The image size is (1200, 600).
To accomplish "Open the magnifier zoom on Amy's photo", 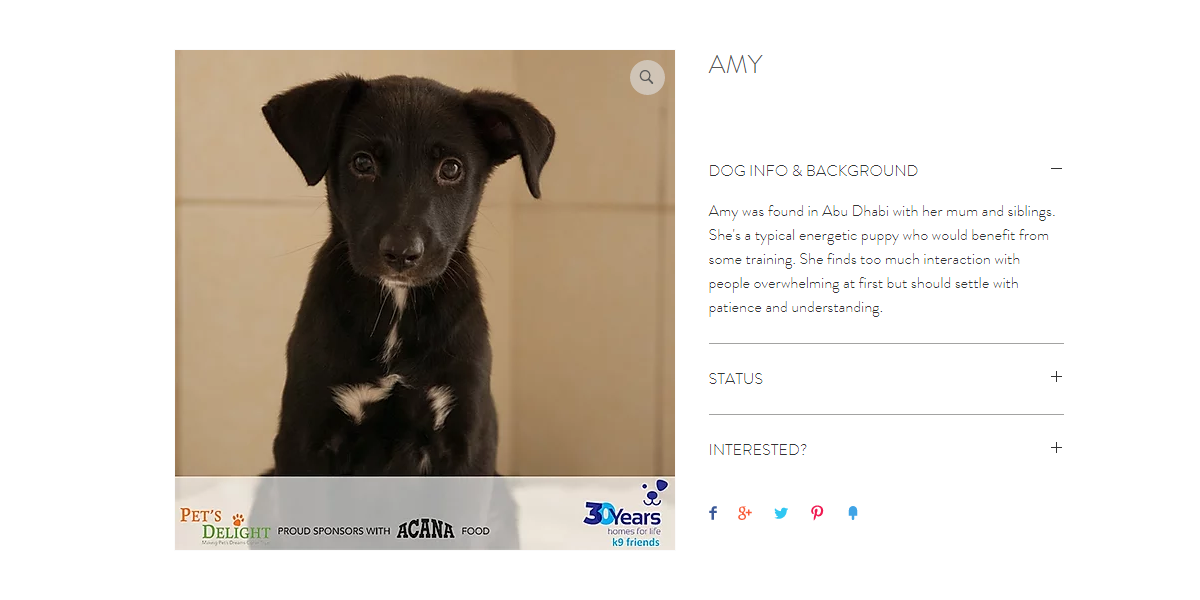I will tap(647, 77).
